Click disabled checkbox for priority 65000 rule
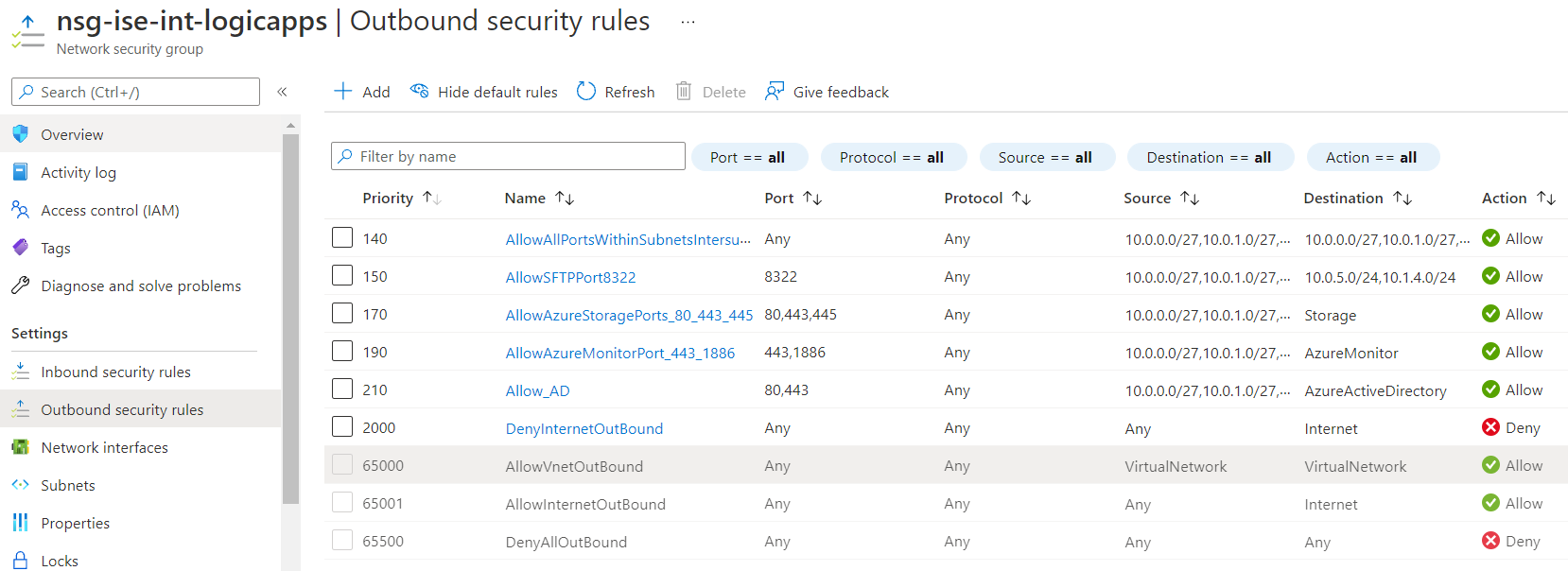 [x=342, y=464]
